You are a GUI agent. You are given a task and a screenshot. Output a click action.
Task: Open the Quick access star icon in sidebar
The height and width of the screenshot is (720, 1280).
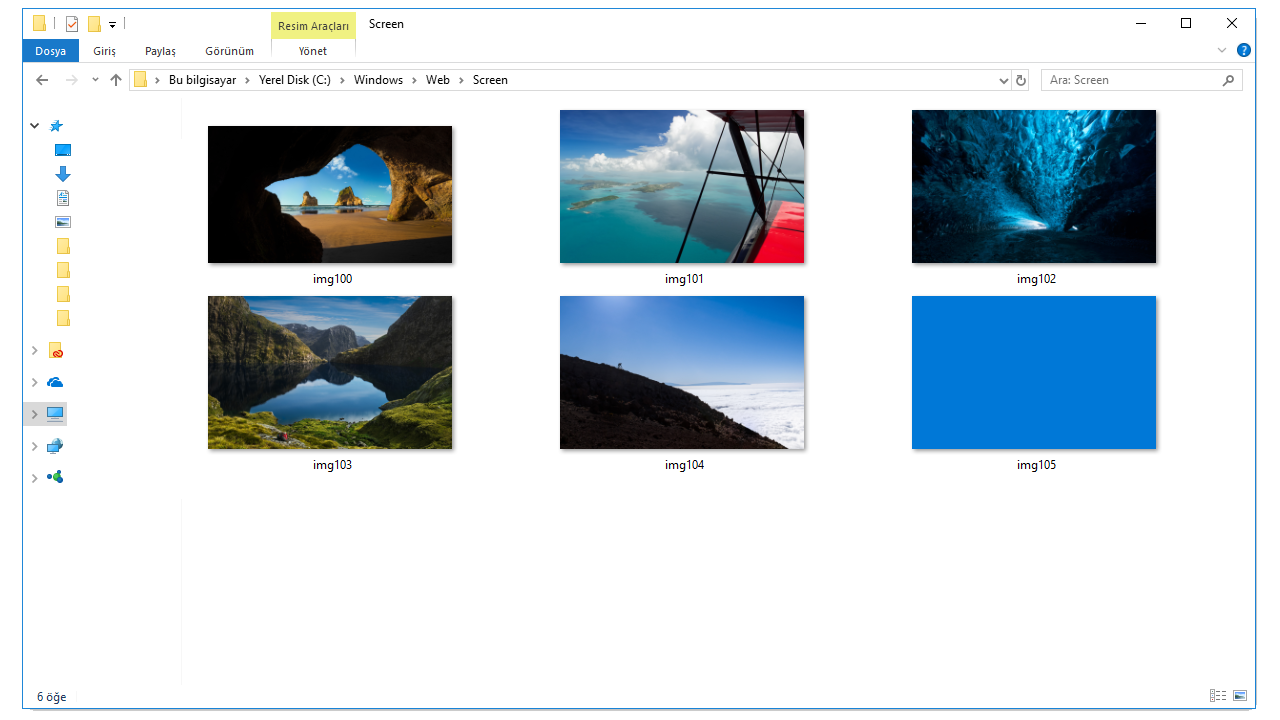[56, 126]
